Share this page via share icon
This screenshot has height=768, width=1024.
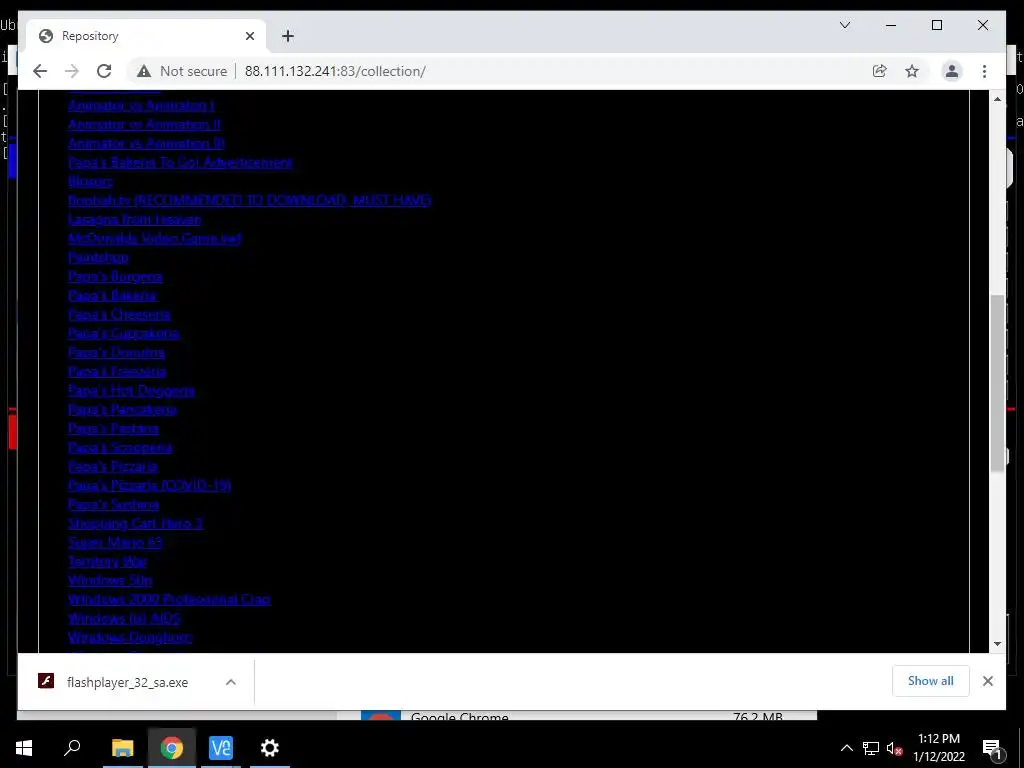(880, 71)
